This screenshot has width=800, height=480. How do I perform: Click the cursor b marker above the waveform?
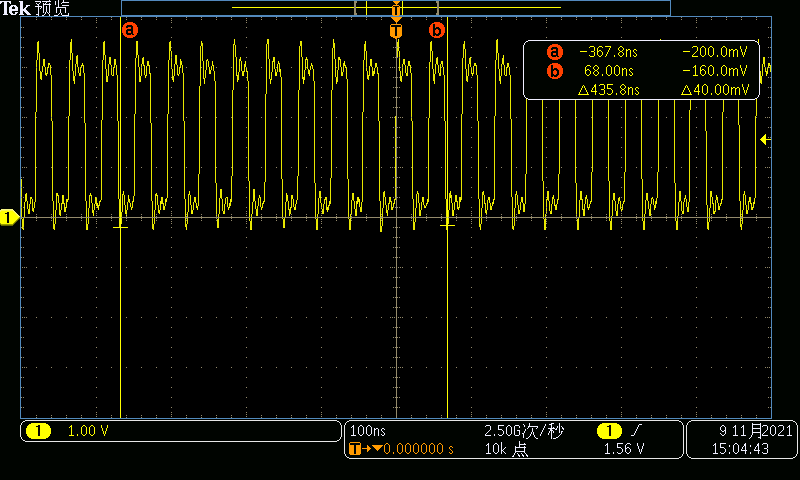(436, 30)
